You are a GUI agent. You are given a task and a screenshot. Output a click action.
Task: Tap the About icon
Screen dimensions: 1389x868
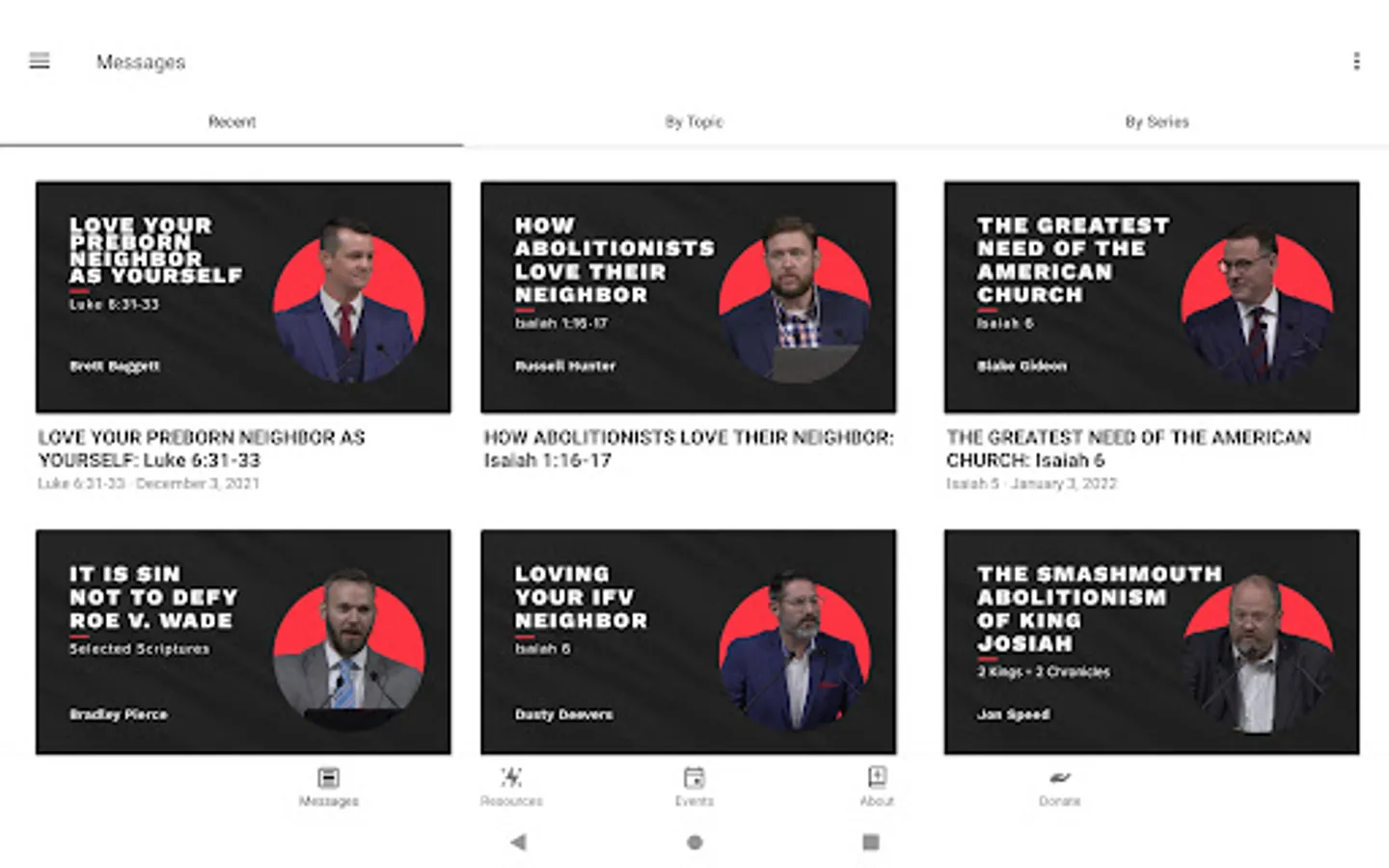(877, 777)
